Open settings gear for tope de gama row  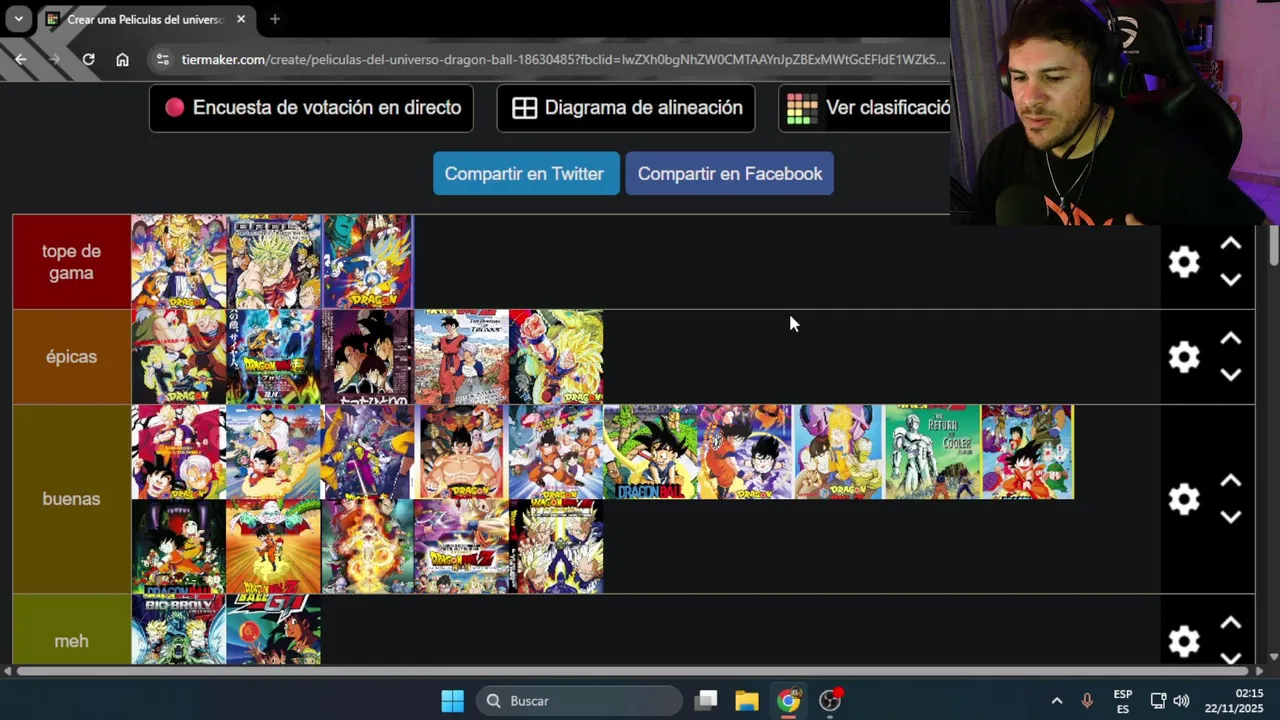point(1184,262)
